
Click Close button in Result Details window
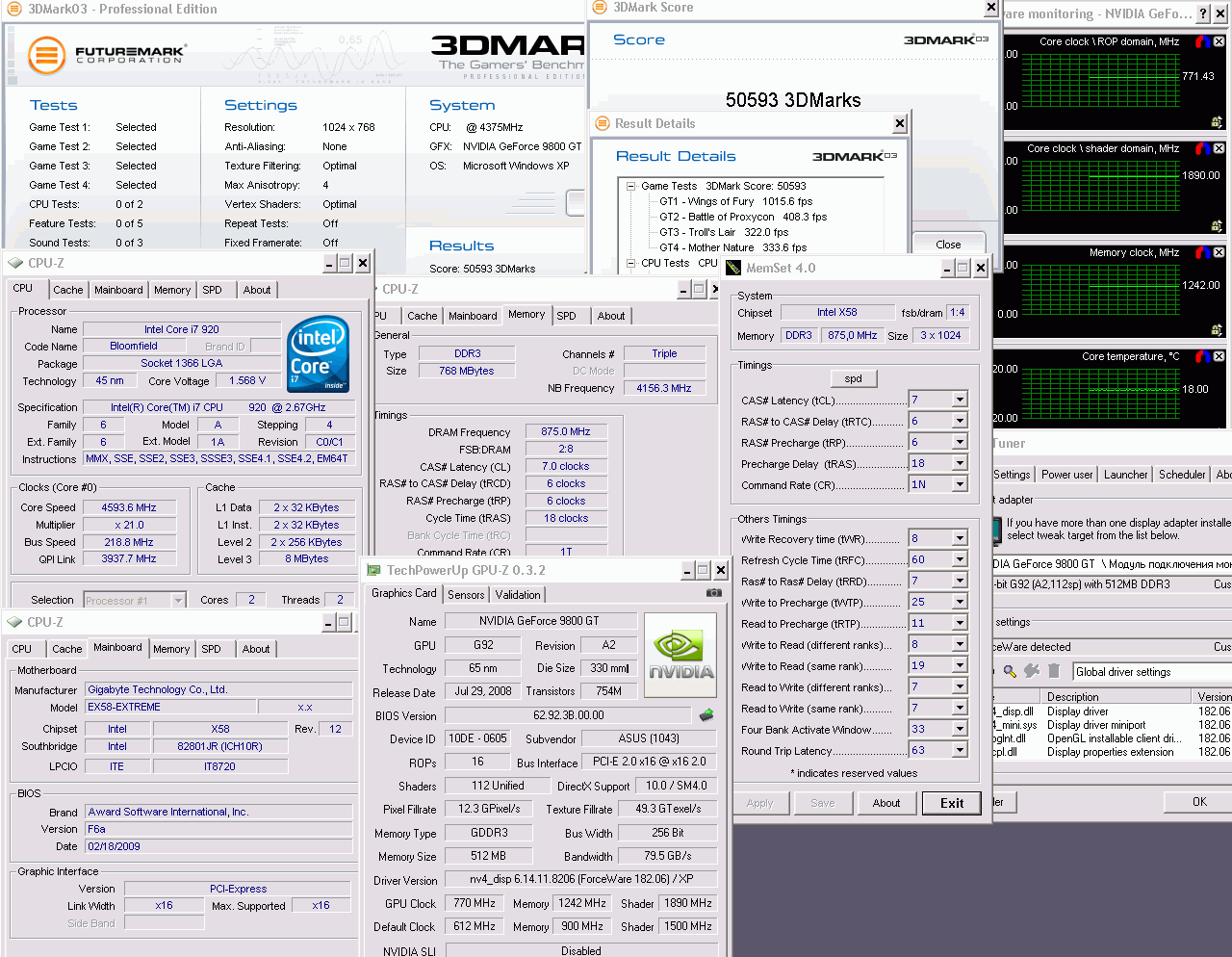(x=948, y=245)
